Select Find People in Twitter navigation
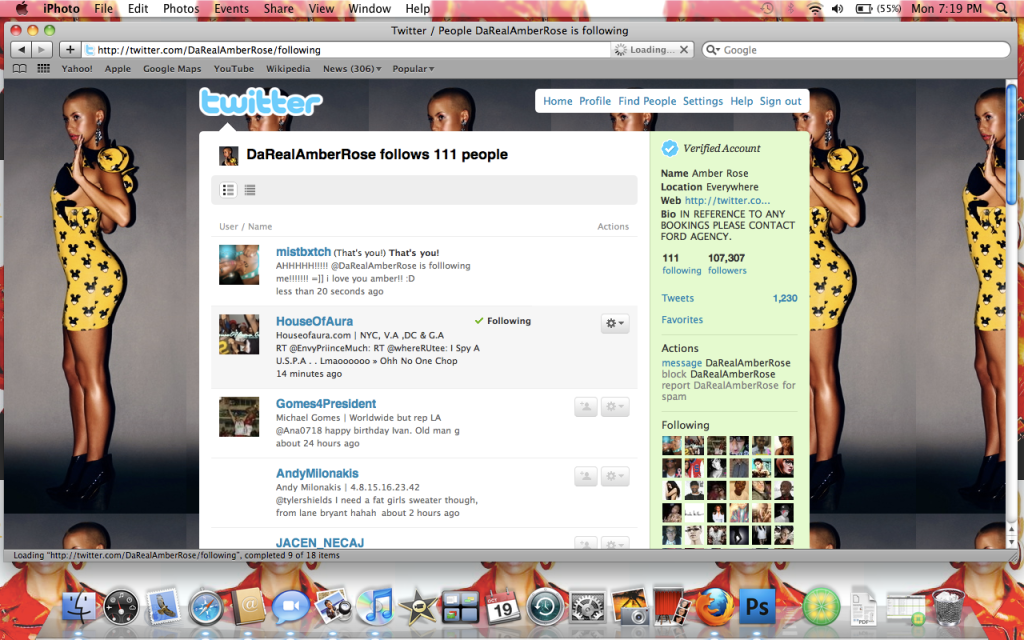 pyautogui.click(x=647, y=101)
